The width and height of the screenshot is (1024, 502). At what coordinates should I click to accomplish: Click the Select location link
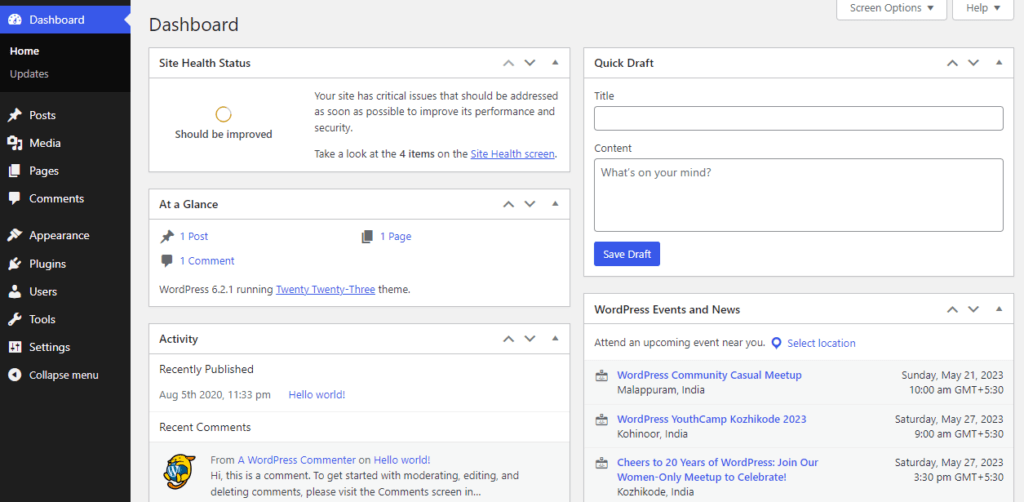tap(821, 343)
